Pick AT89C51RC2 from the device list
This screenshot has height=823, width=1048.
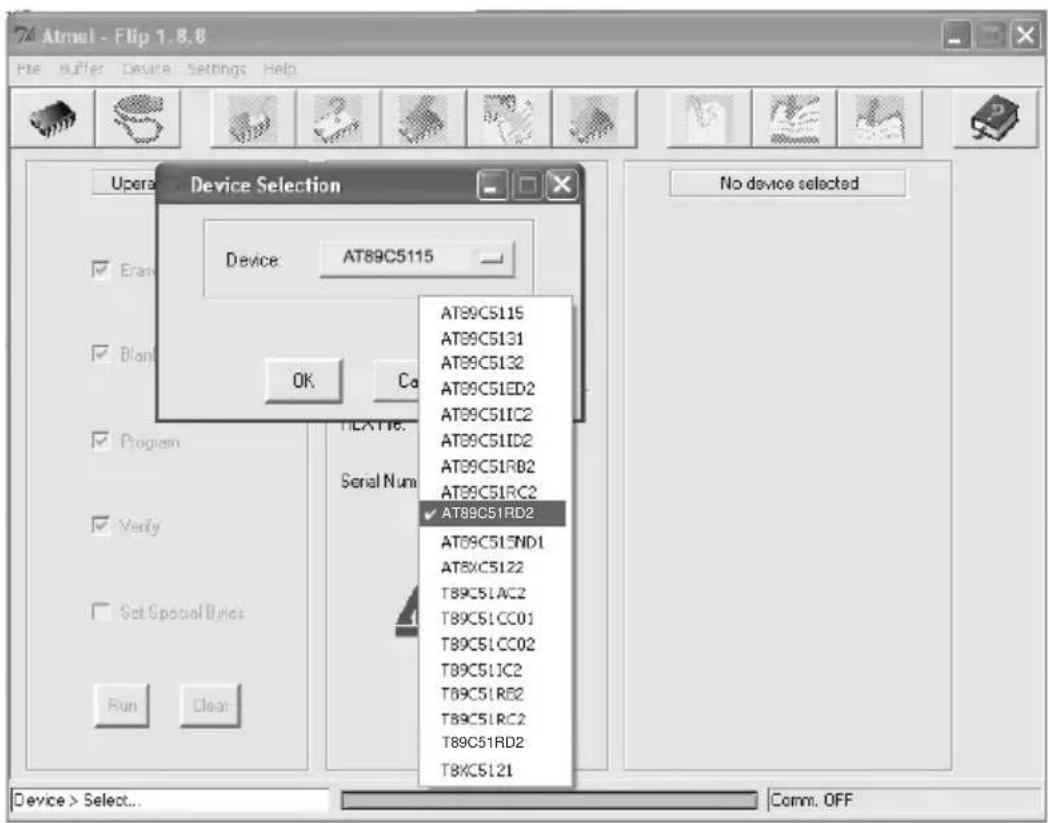tap(495, 491)
